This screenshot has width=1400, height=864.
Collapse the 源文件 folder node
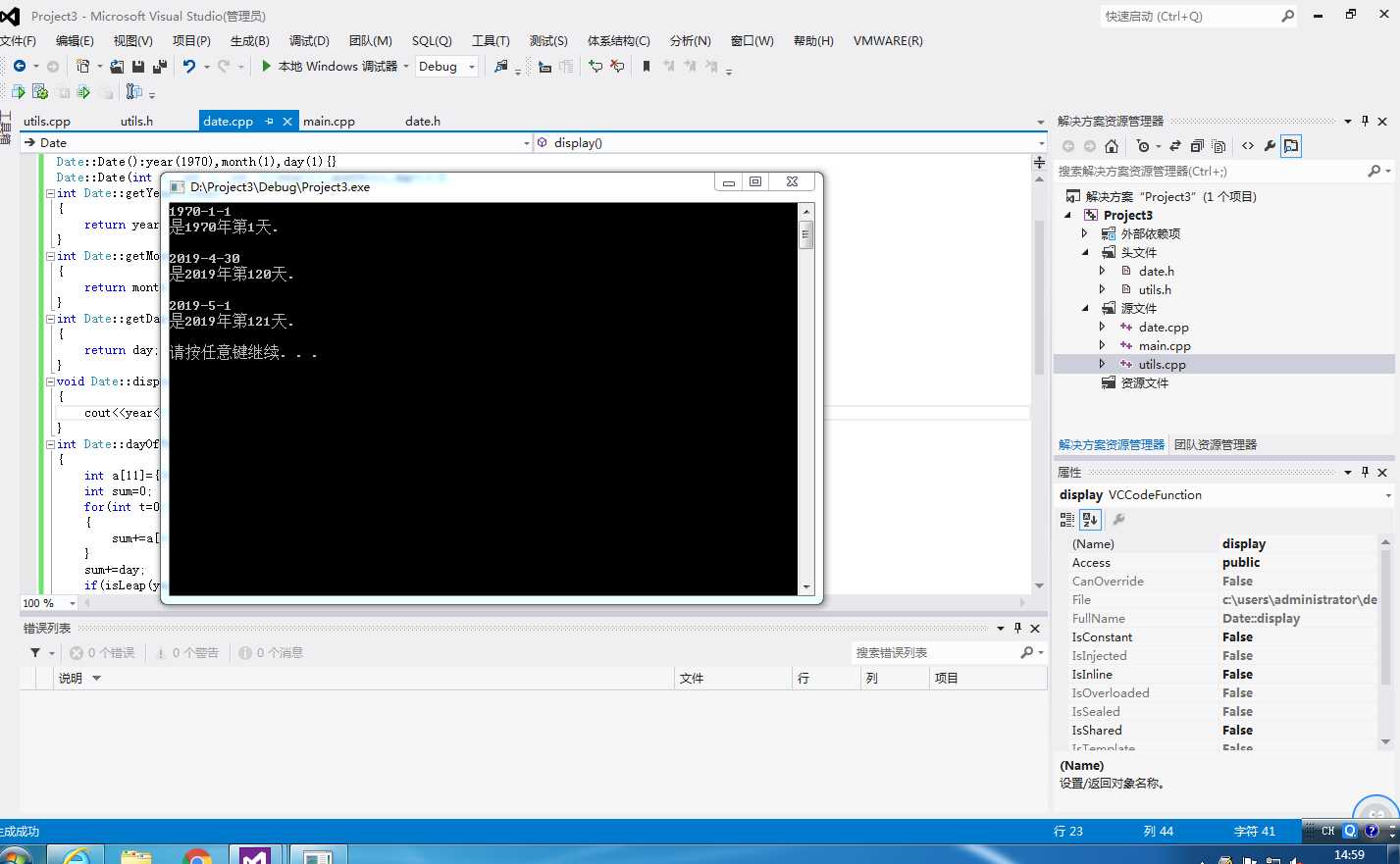1085,308
